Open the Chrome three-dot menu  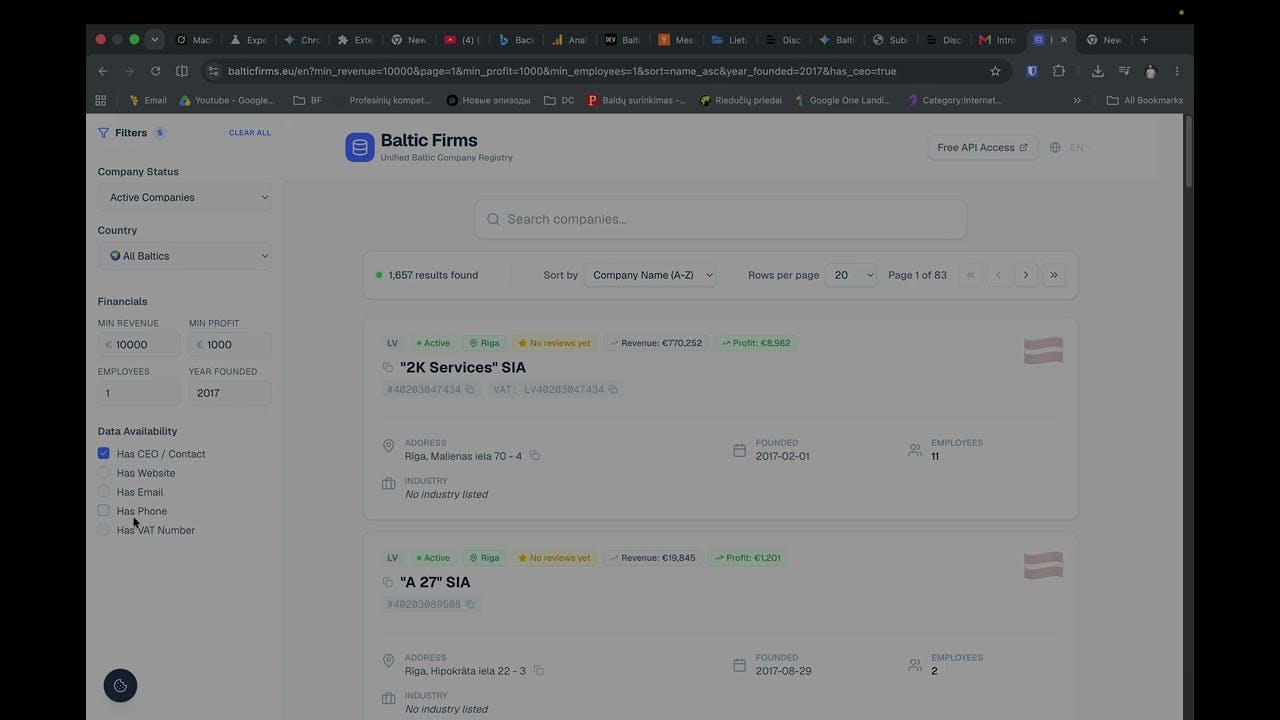click(x=1177, y=71)
